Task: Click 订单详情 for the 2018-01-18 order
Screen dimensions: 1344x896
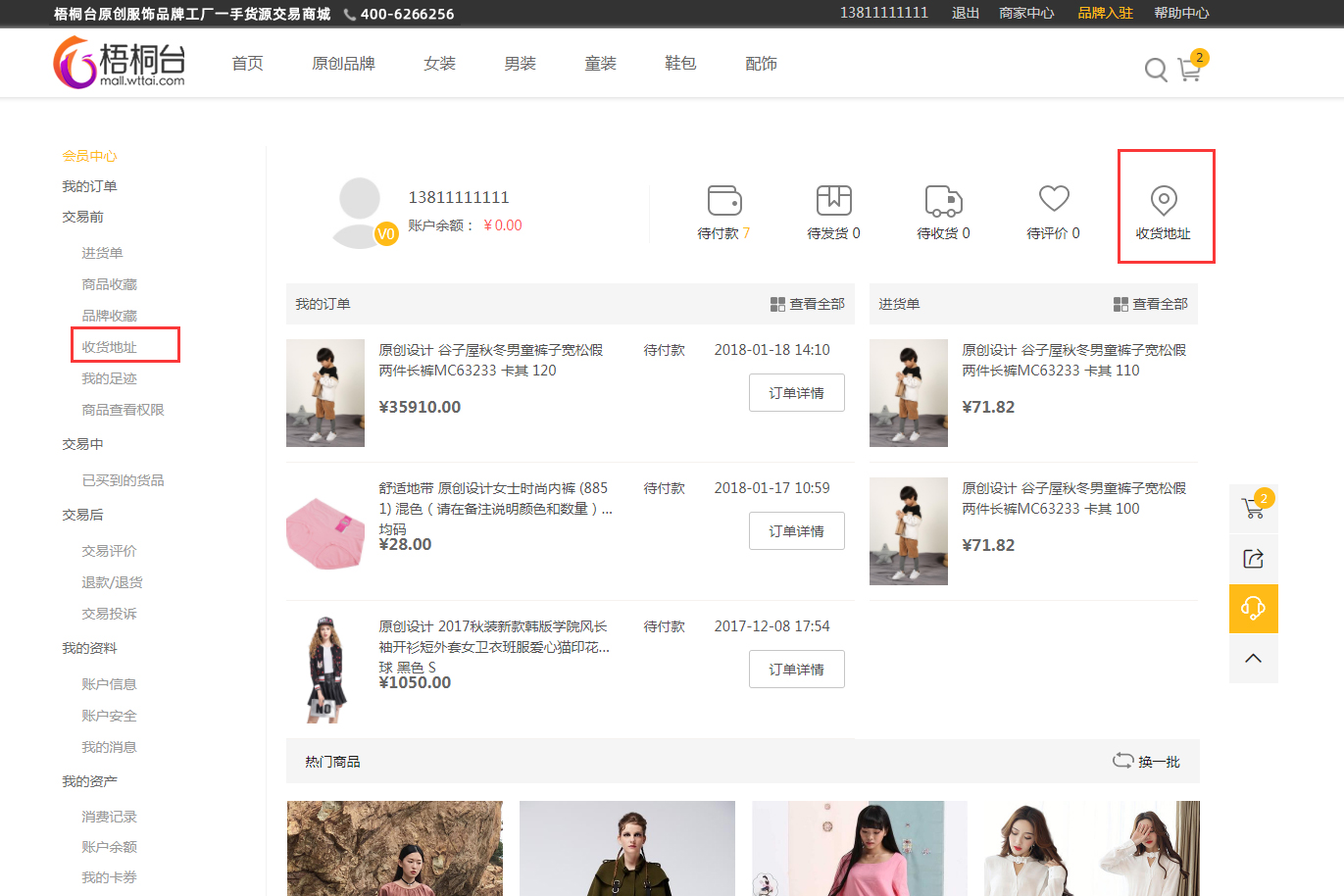Action: [x=796, y=393]
